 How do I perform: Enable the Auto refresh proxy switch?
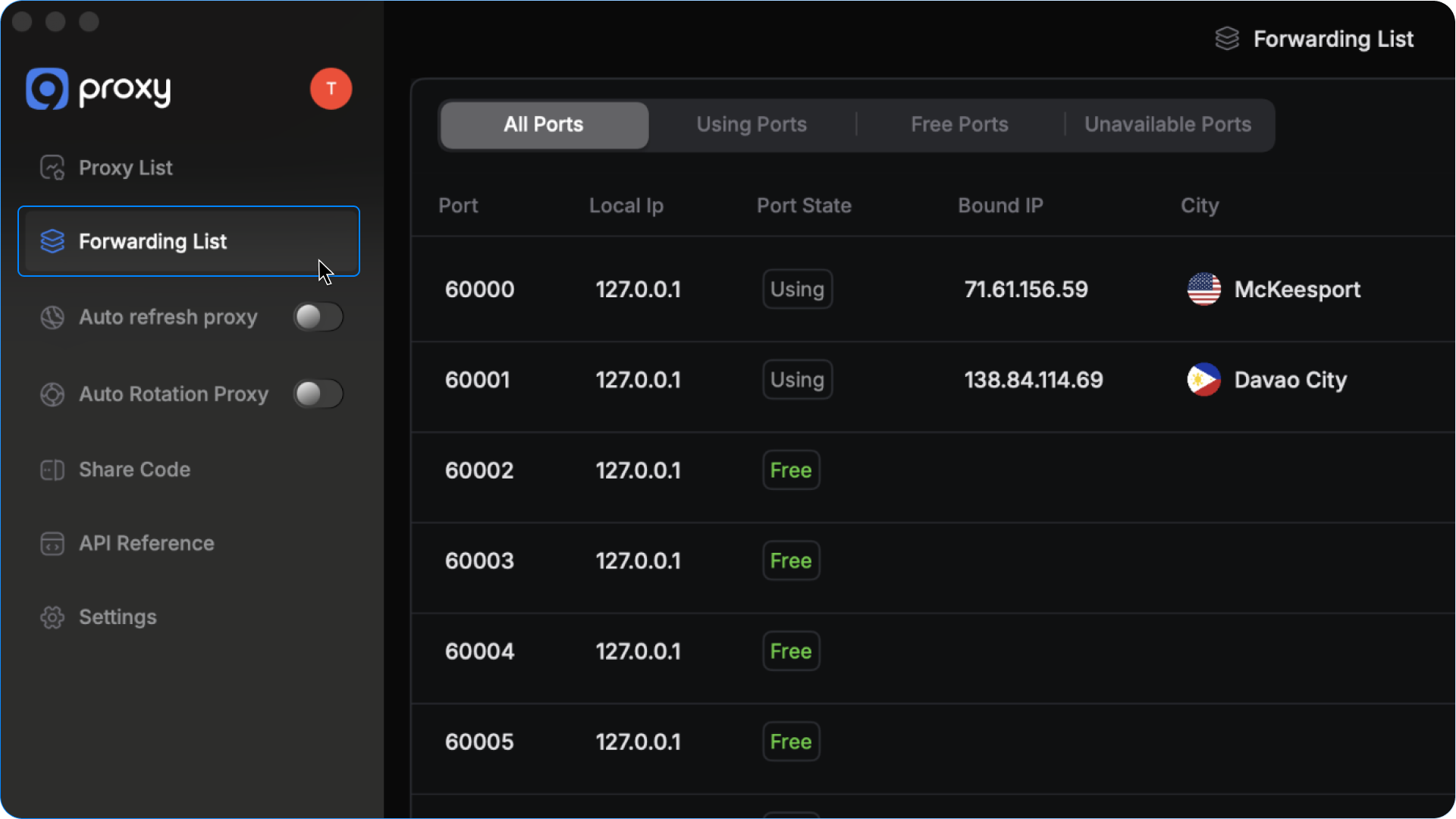coord(318,317)
